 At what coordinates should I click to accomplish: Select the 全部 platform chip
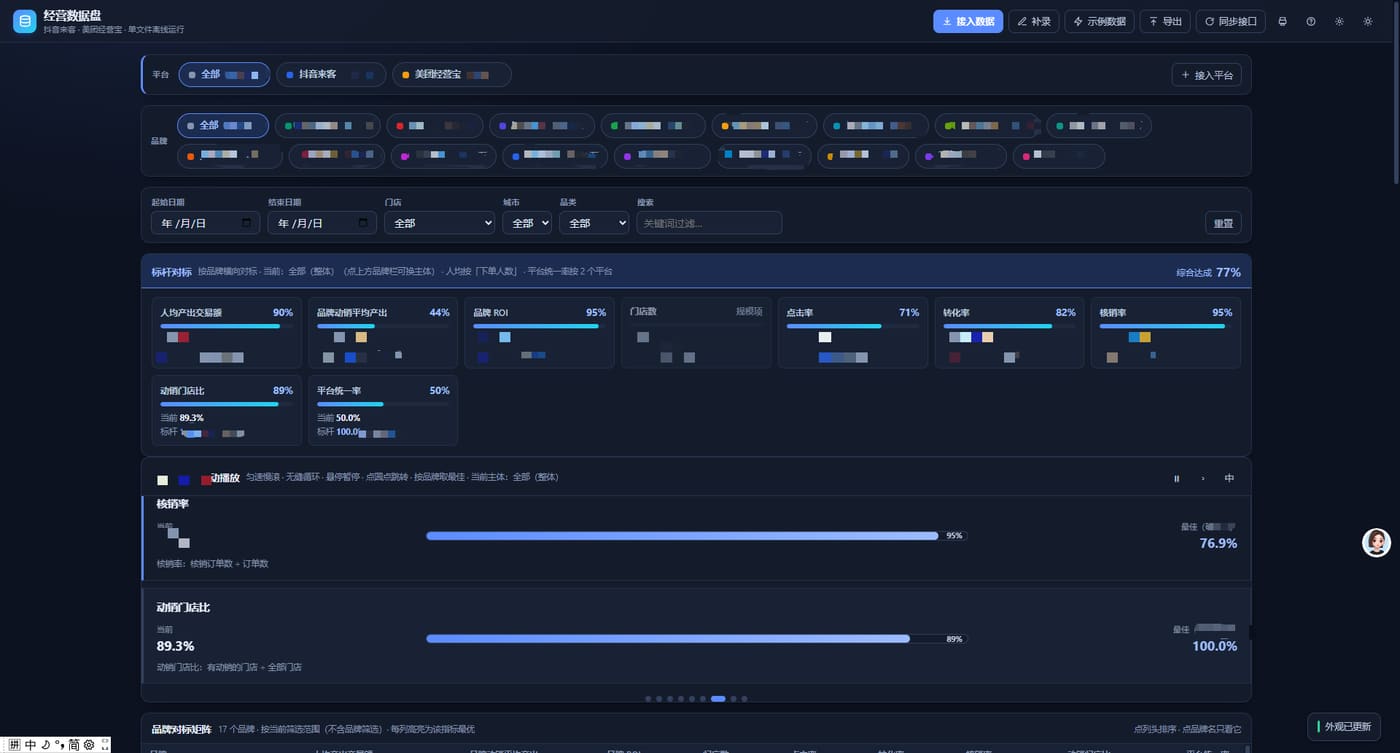click(x=224, y=74)
